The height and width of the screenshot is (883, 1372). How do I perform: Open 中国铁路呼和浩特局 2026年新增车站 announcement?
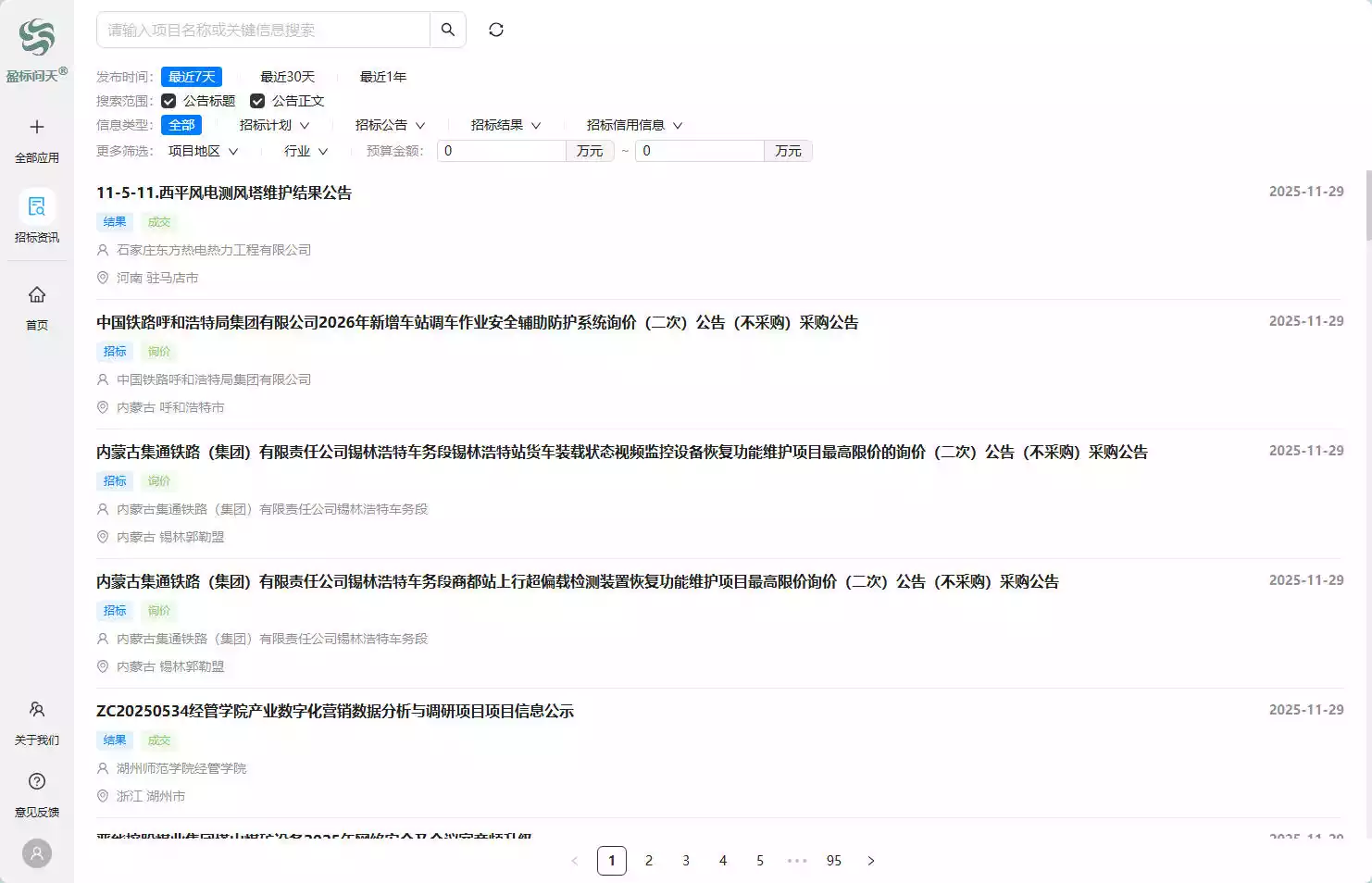pos(478,322)
